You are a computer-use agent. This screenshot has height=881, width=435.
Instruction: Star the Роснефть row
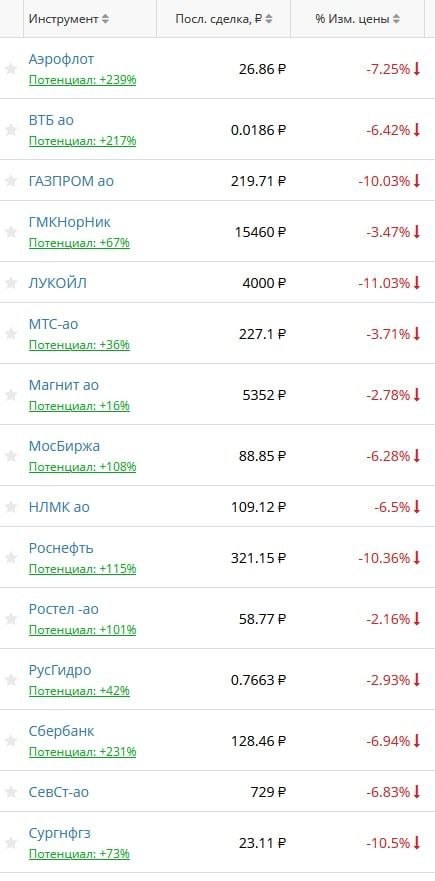tap(11, 558)
